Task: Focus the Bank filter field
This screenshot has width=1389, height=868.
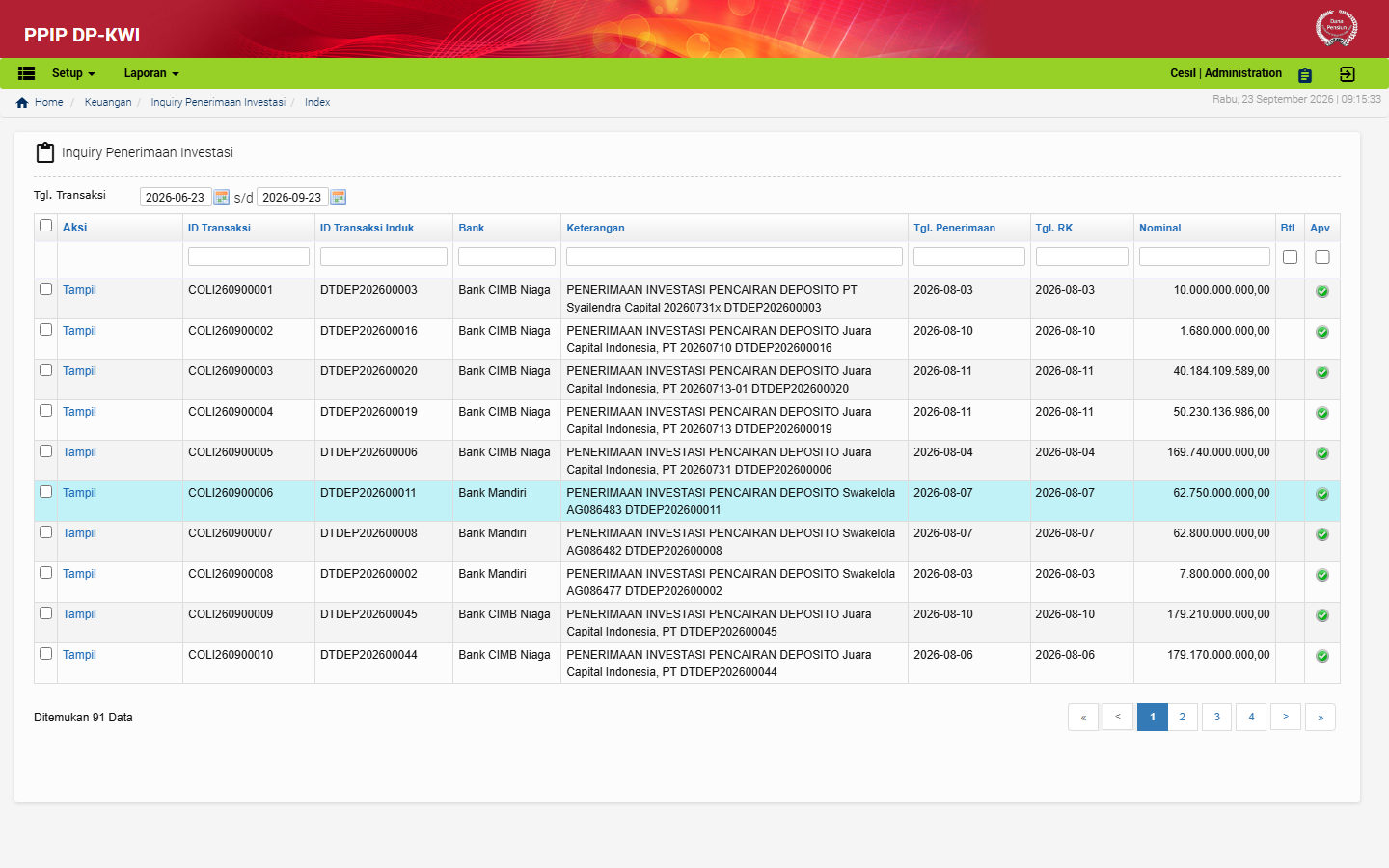Action: click(506, 257)
